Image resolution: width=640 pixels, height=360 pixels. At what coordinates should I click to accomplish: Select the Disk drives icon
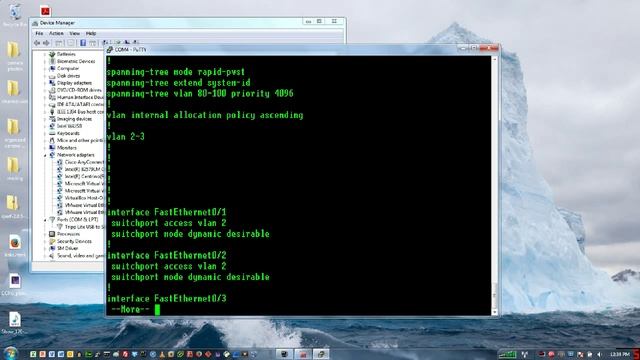click(52, 76)
